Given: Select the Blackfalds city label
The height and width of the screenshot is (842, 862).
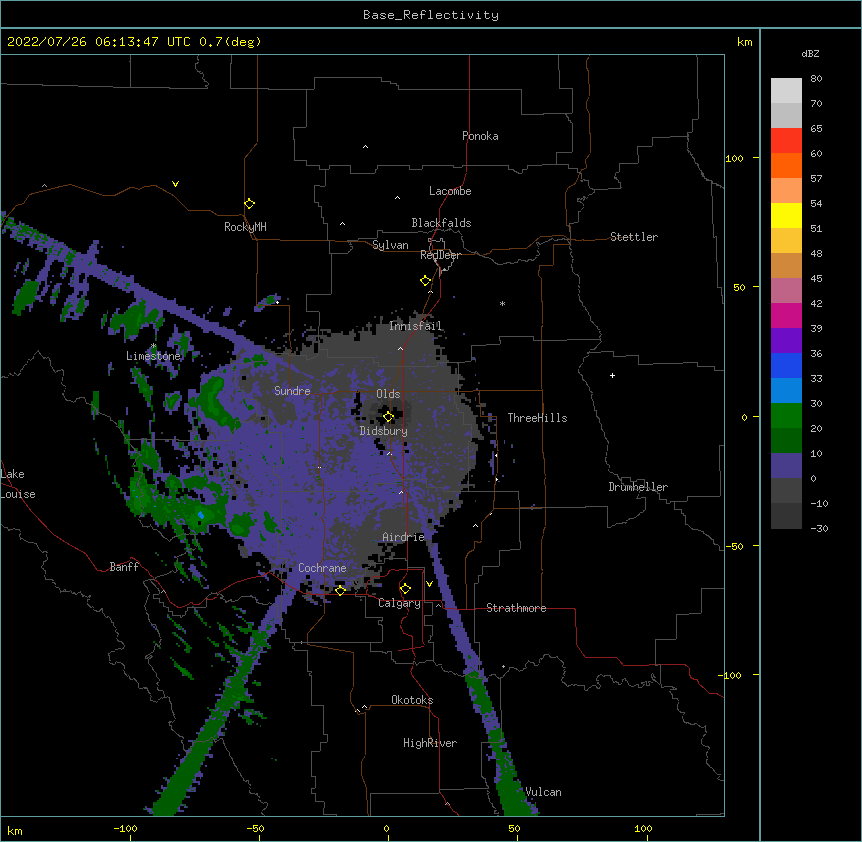Looking at the screenshot, I should pos(441,223).
